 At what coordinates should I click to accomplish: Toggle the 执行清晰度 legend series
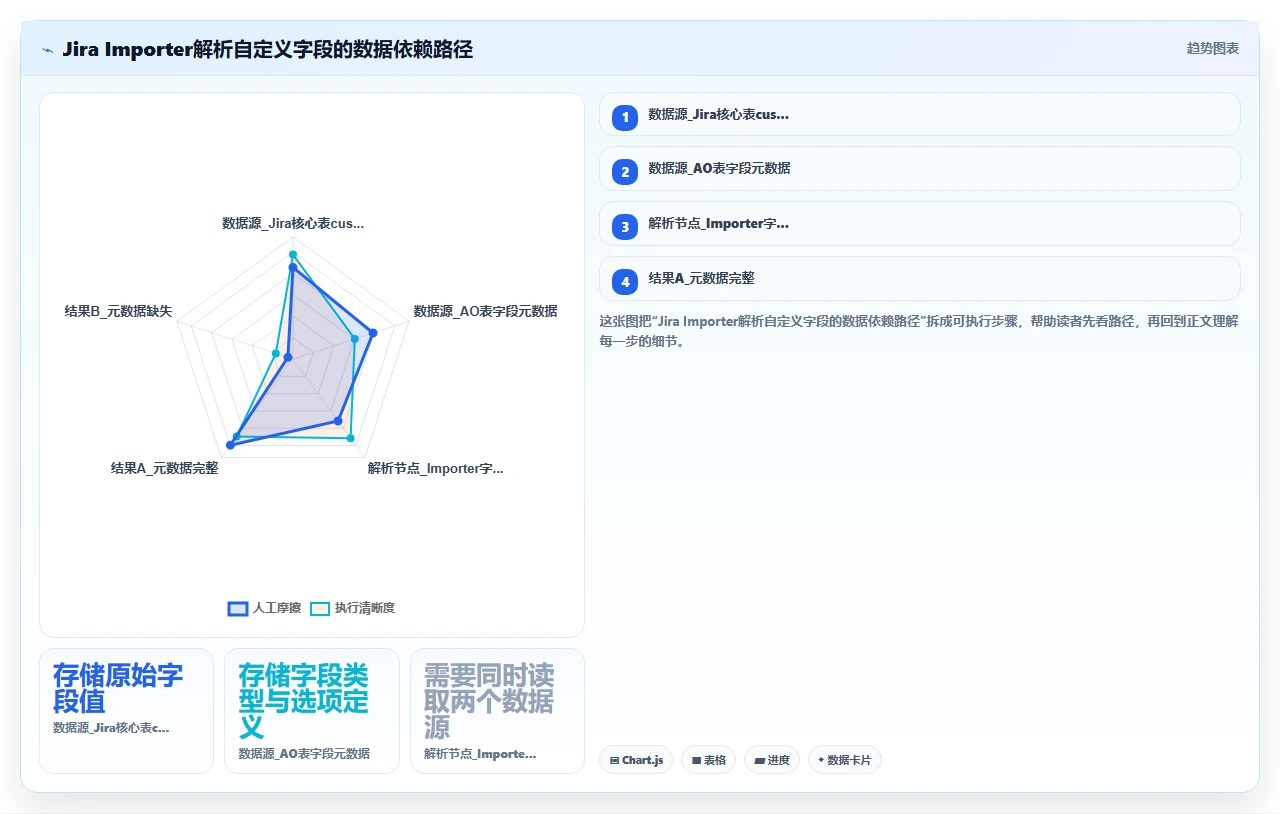coord(352,608)
